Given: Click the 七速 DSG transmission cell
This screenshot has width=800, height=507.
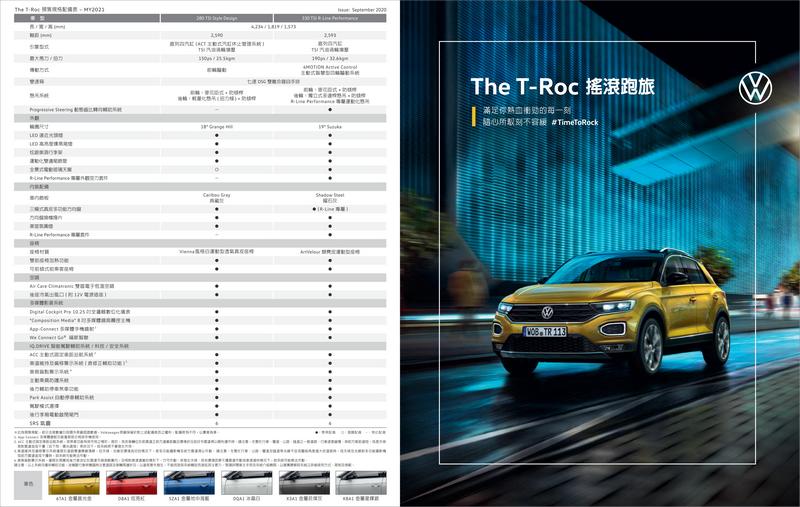Looking at the screenshot, I should [x=273, y=82].
